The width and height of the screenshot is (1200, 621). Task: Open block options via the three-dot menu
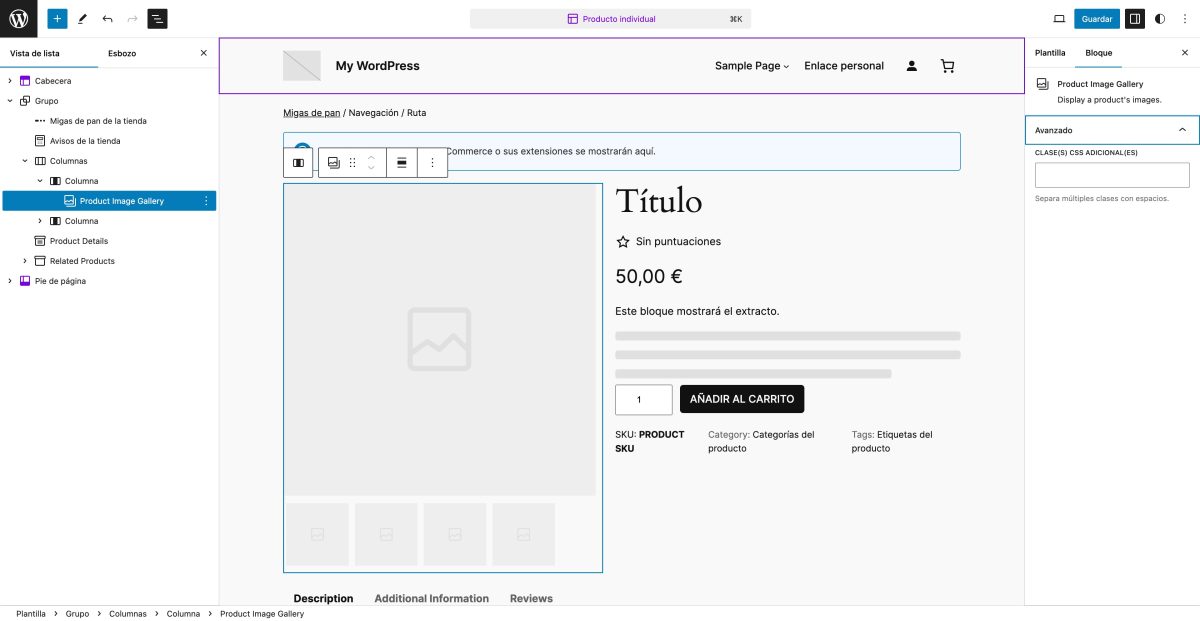click(432, 162)
